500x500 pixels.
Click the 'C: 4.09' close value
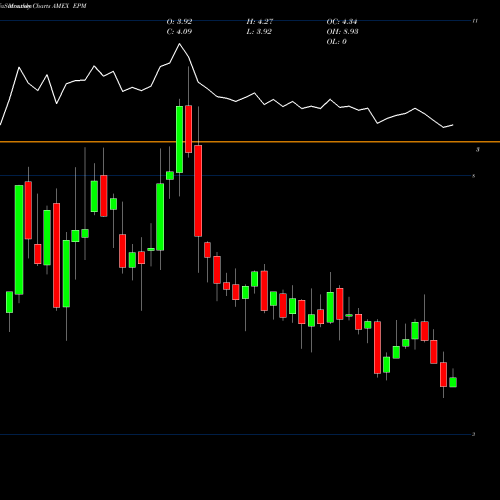179,32
